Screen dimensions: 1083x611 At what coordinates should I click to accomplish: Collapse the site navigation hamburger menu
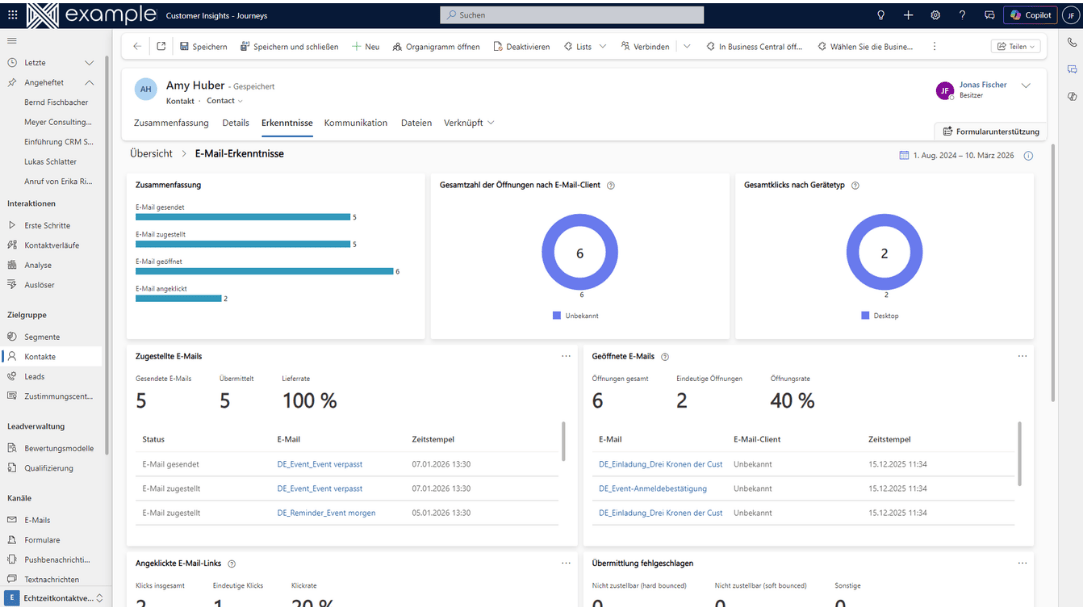(x=12, y=41)
